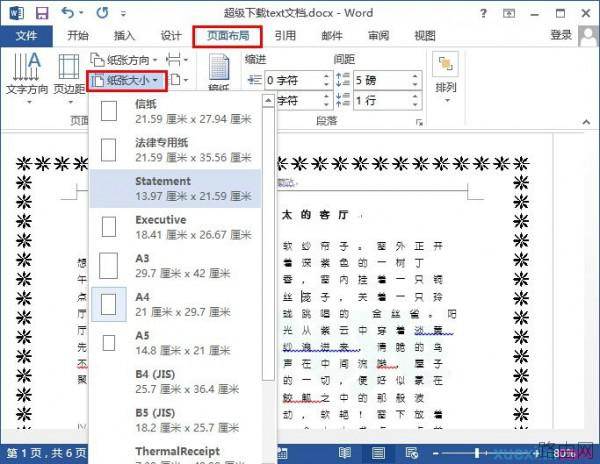
Task: Zoom out with the minus button
Action: [435, 454]
